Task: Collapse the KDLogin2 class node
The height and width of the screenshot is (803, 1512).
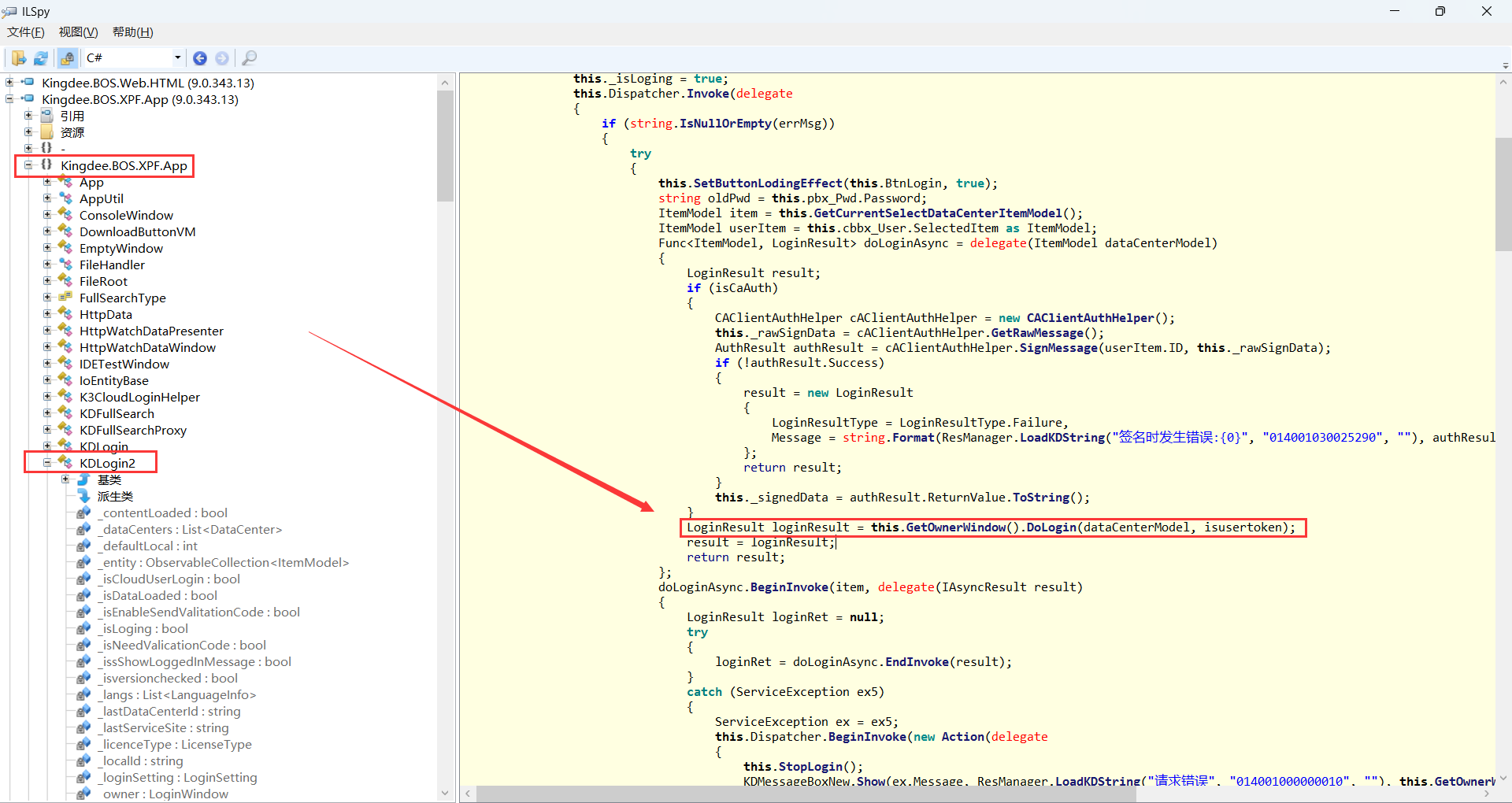Action: pyautogui.click(x=47, y=462)
